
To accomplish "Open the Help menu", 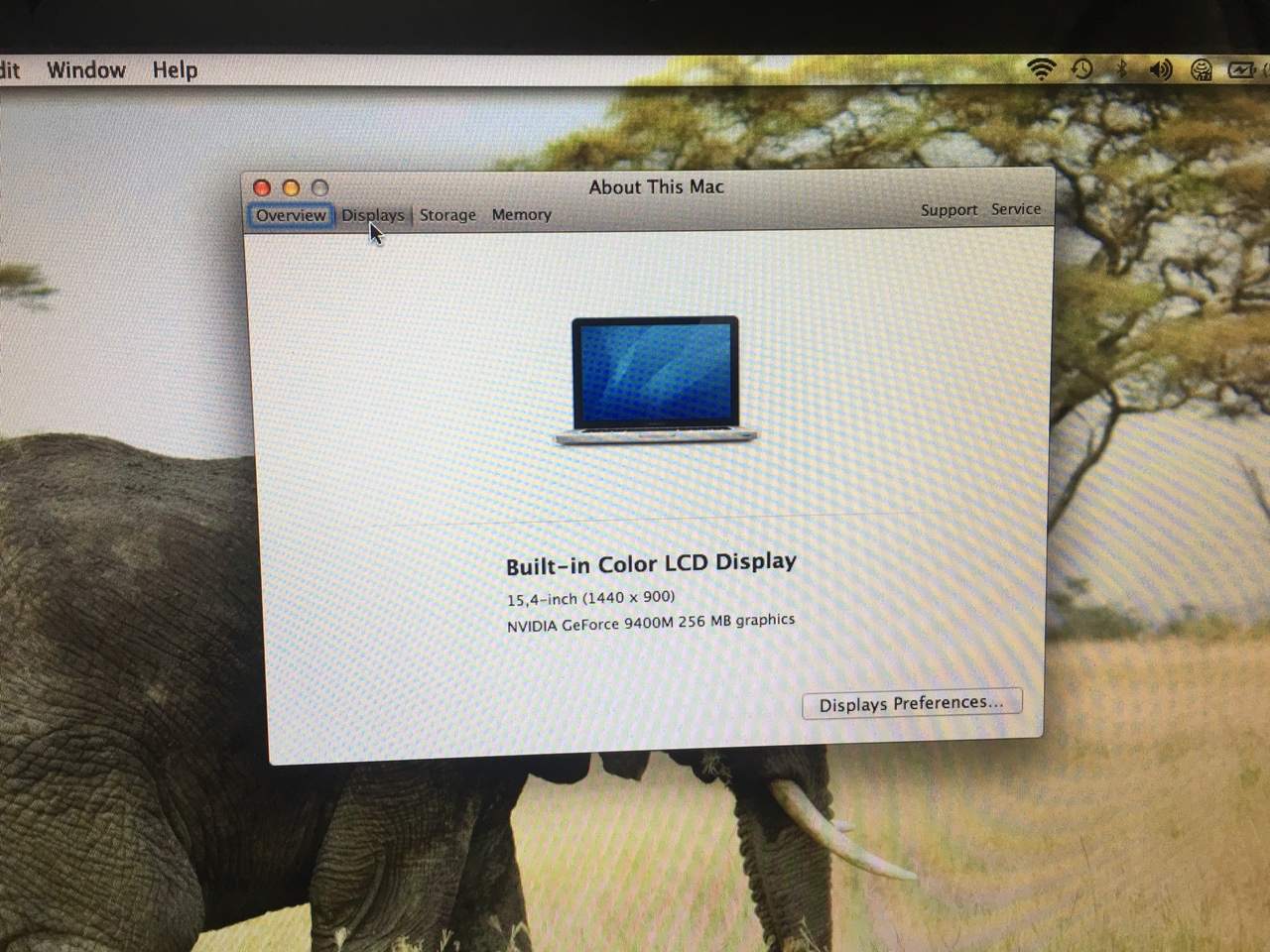I will tap(175, 69).
